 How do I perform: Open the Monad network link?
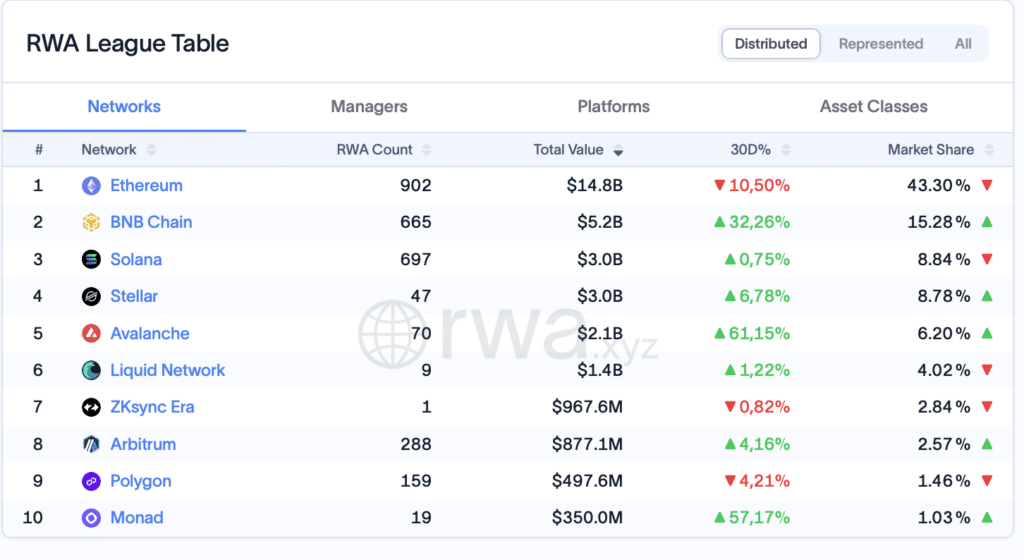tap(136, 518)
